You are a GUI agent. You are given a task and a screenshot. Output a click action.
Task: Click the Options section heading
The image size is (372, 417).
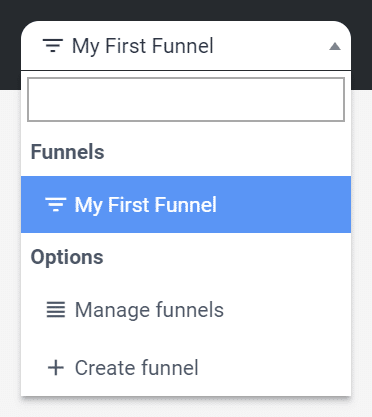pyautogui.click(x=67, y=257)
